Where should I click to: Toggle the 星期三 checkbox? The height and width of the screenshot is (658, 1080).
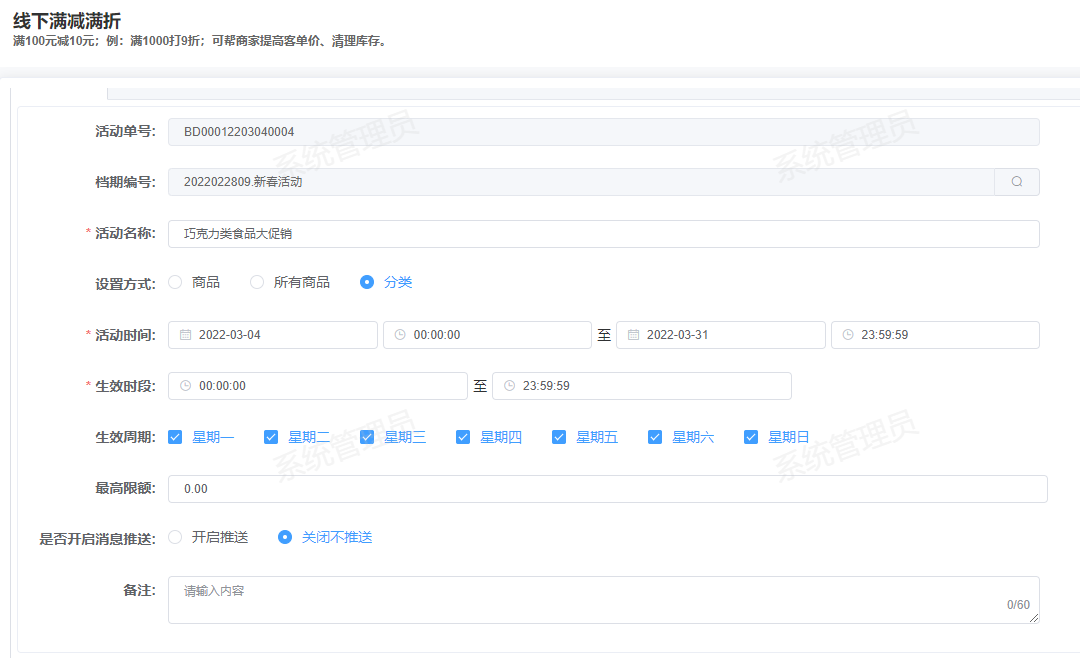367,438
